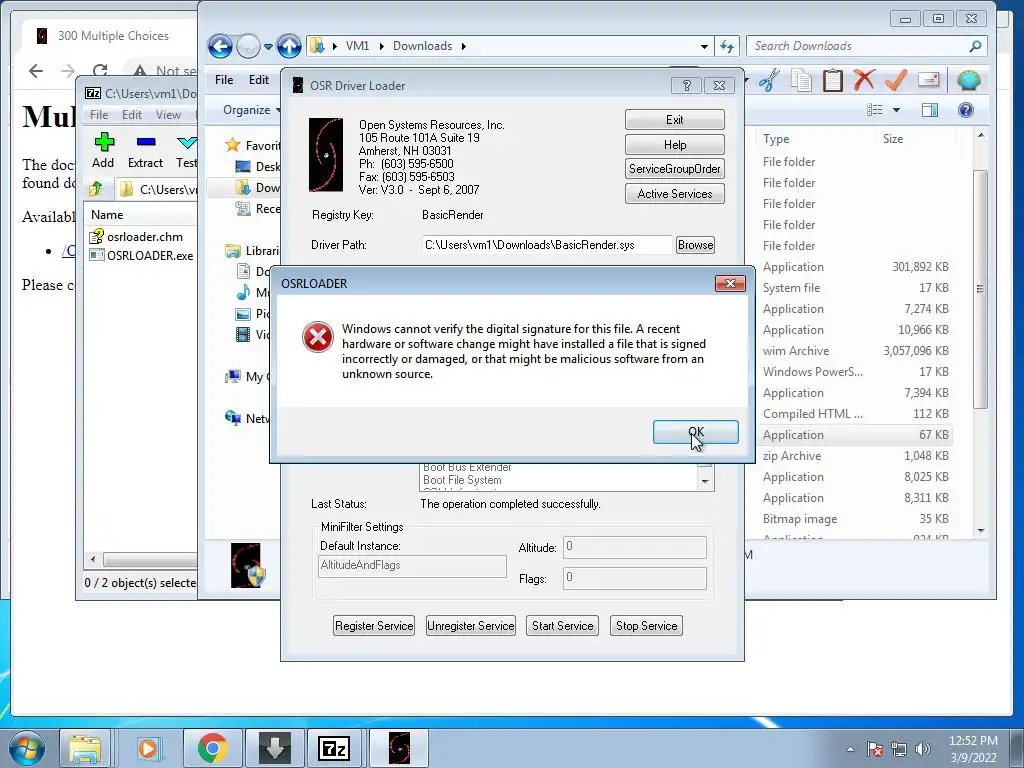Click the Windows Start button

click(x=26, y=748)
